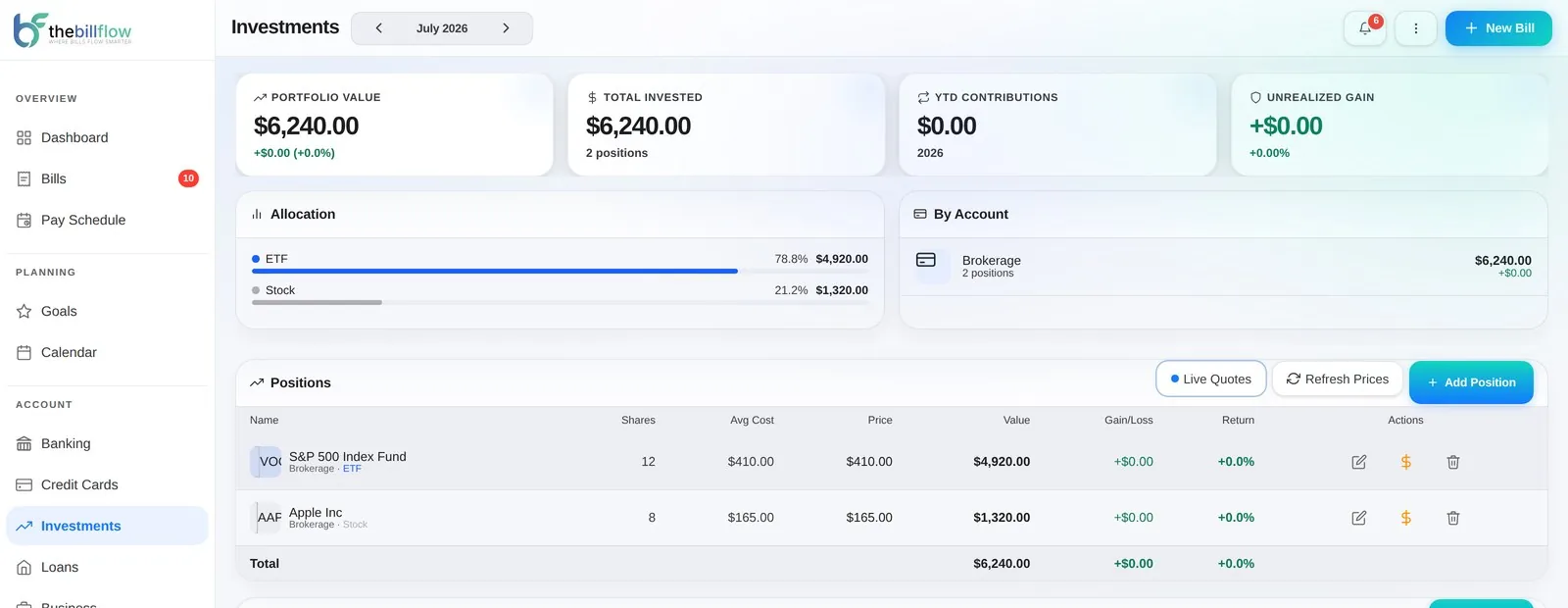The height and width of the screenshot is (608, 1568).
Task: Click the Total Invested card
Action: [726, 125]
